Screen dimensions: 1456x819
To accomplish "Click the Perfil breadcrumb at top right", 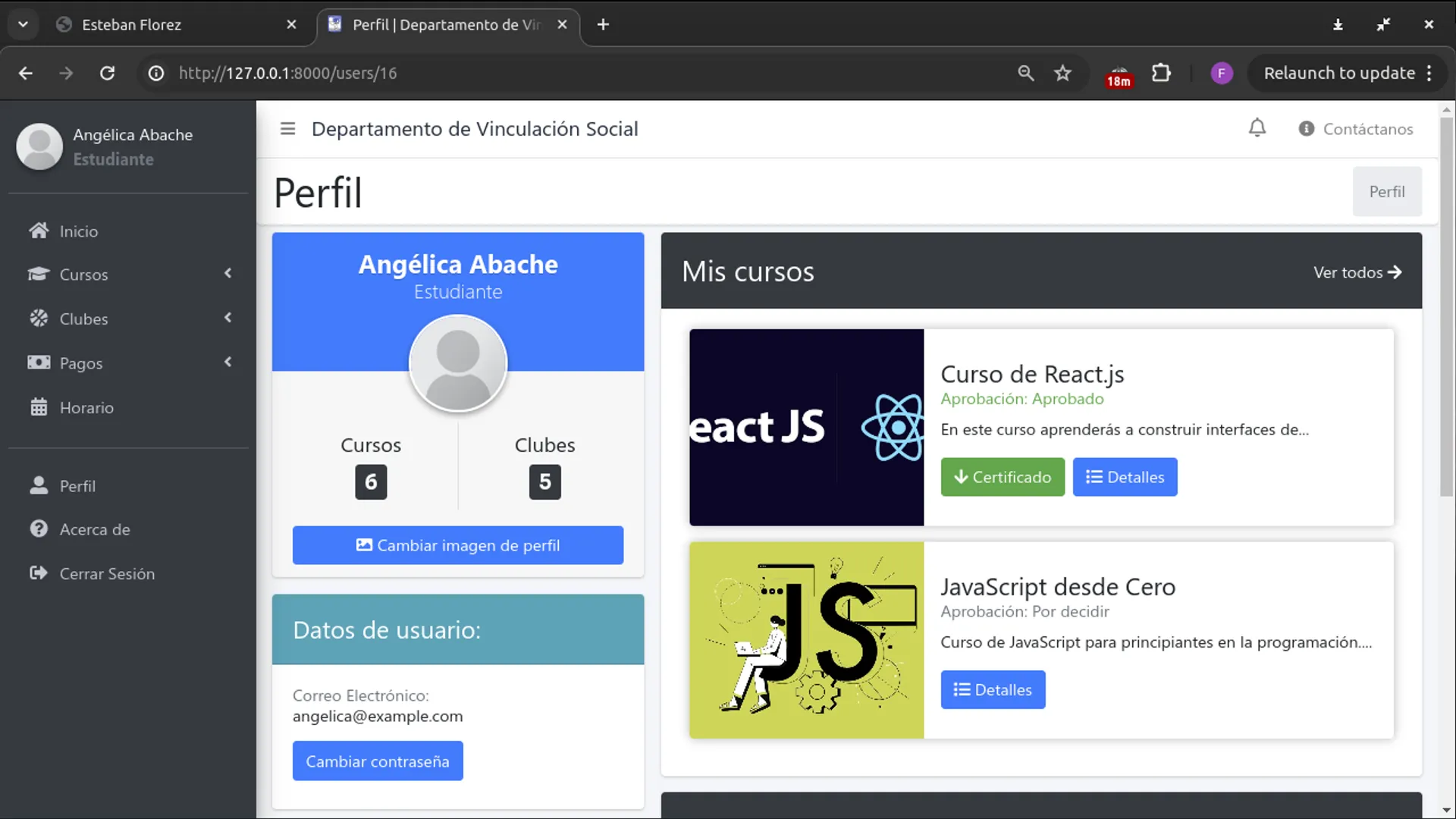I will point(1387,192).
